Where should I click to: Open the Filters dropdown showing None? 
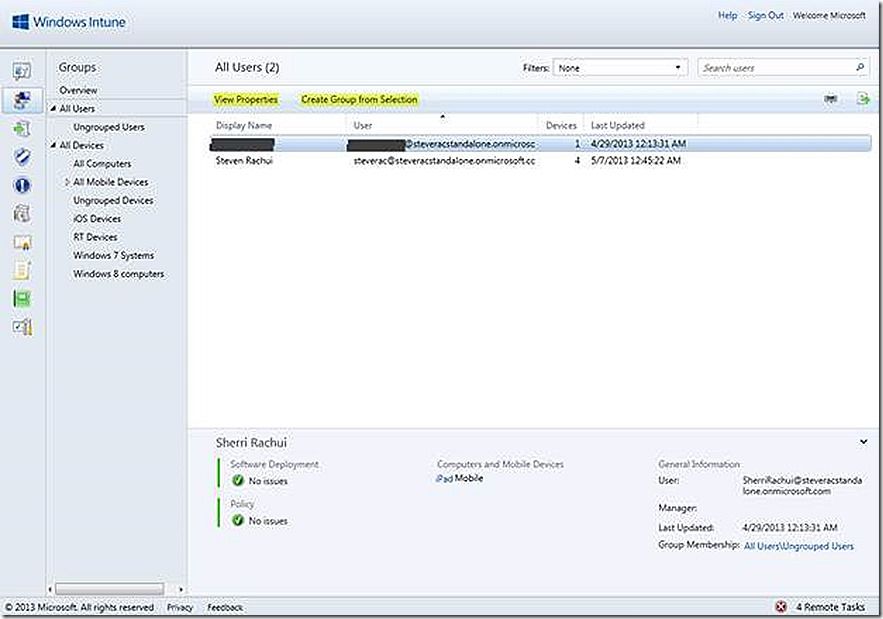(620, 68)
